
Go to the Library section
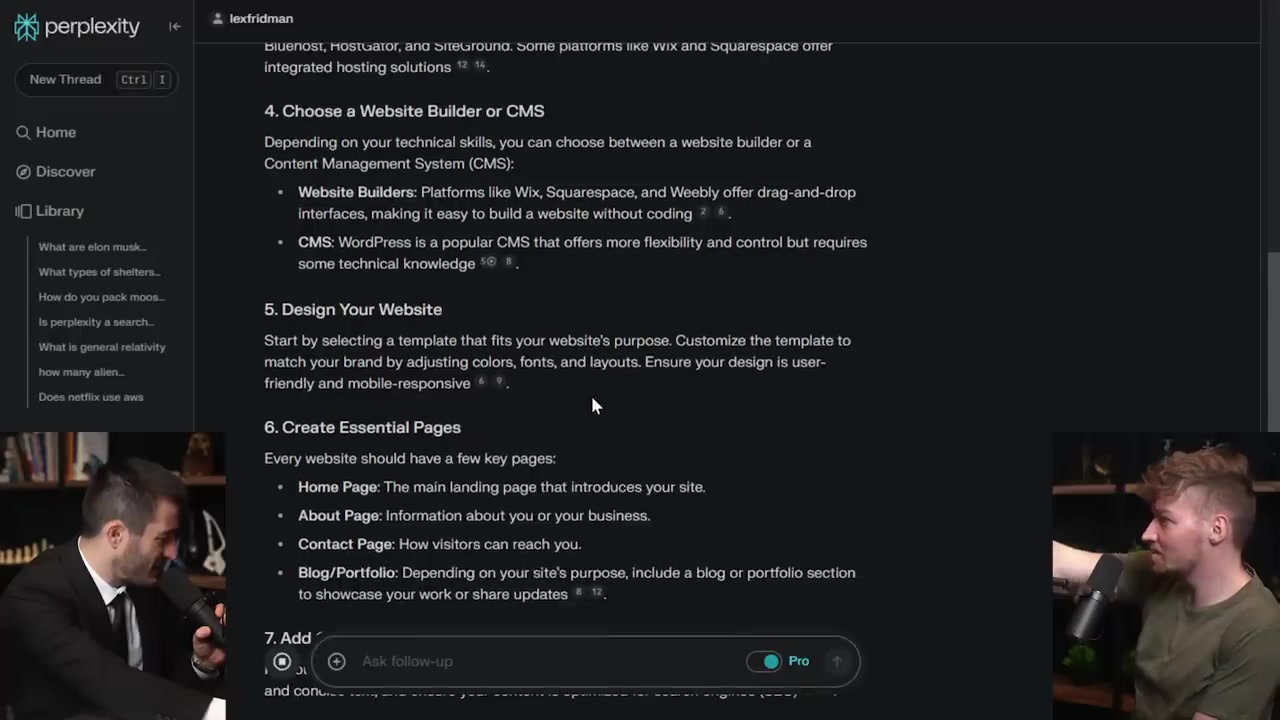(60, 211)
